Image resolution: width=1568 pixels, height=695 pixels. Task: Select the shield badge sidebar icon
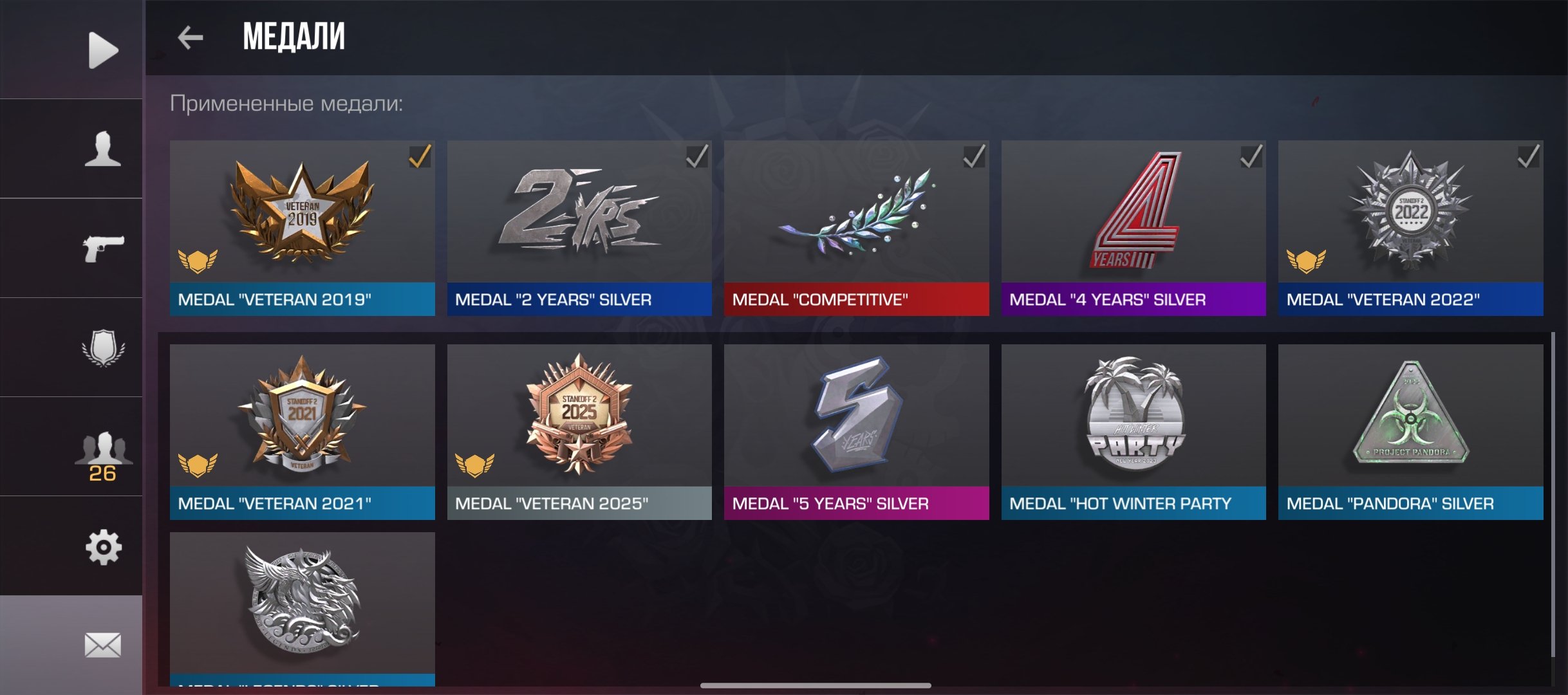[x=103, y=348]
